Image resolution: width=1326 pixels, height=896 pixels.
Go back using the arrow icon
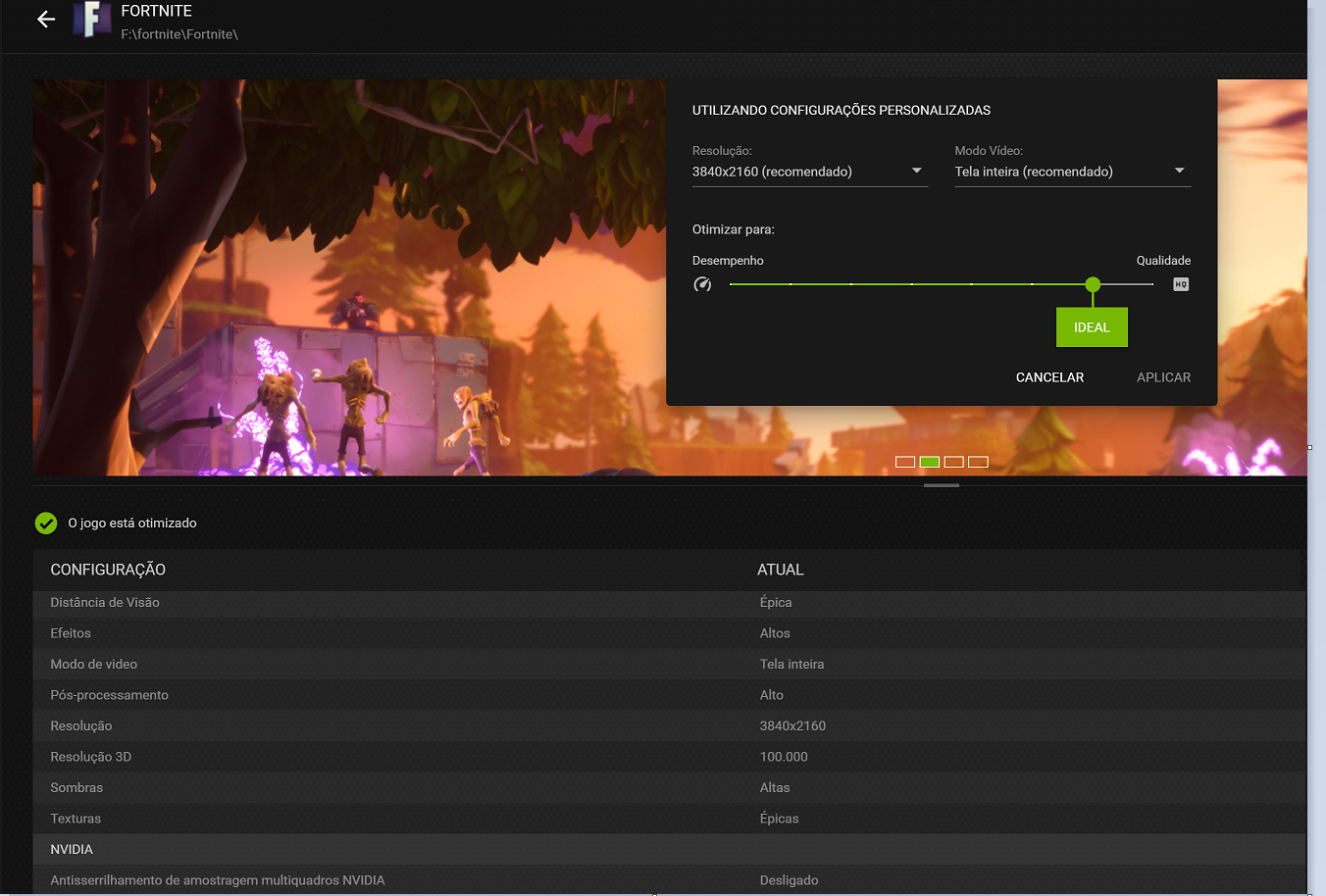coord(46,19)
